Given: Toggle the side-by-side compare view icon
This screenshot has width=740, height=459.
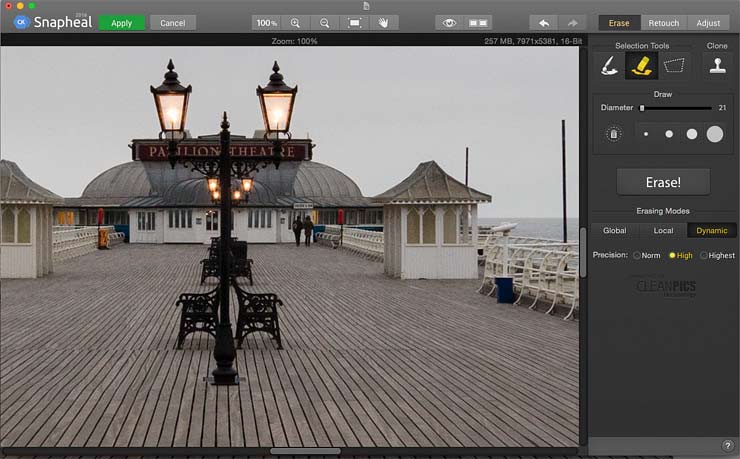Looking at the screenshot, I should (478, 23).
